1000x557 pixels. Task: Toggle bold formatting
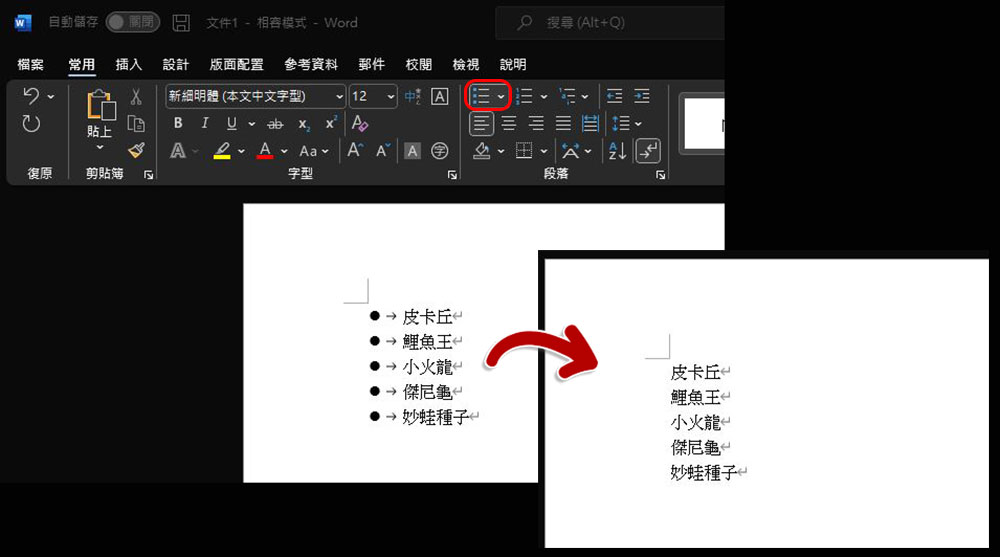pyautogui.click(x=178, y=123)
